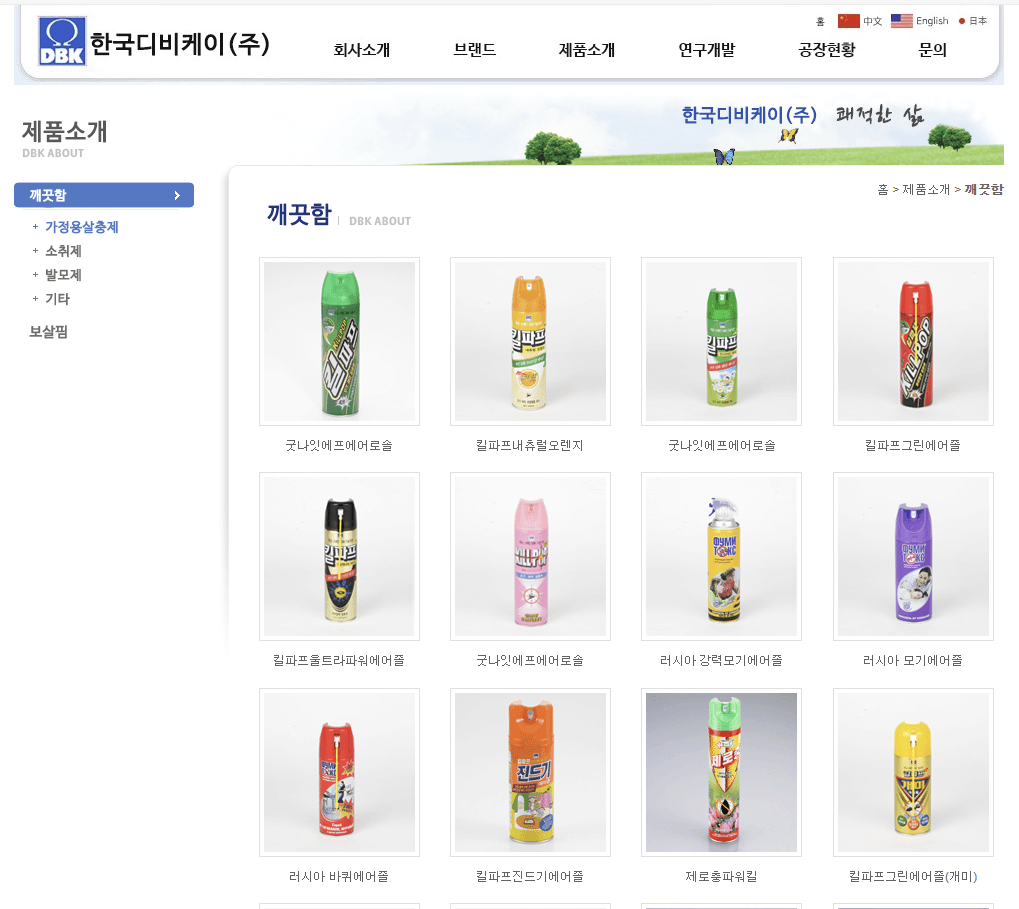Viewport: 1019px width, 909px height.
Task: Click the 킬파프그린에어졸 product thumbnail
Action: point(912,341)
